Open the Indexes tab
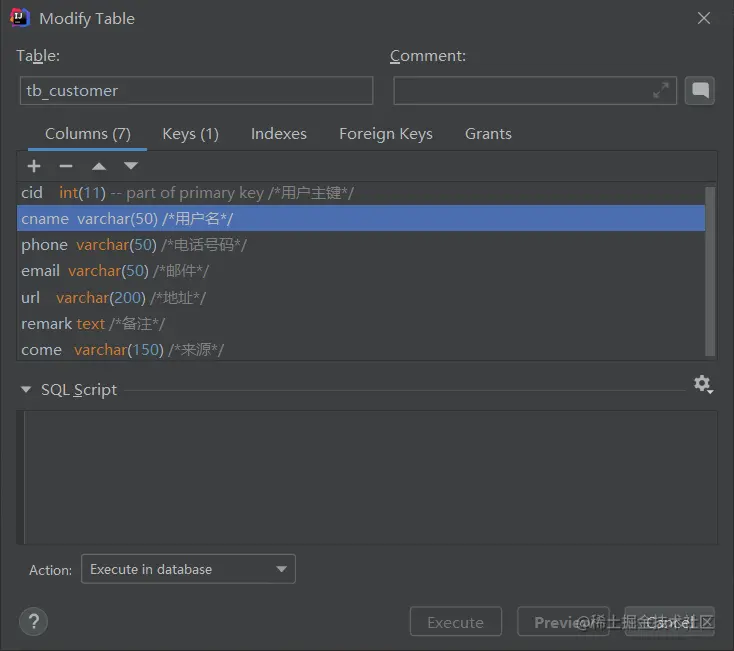 click(278, 134)
